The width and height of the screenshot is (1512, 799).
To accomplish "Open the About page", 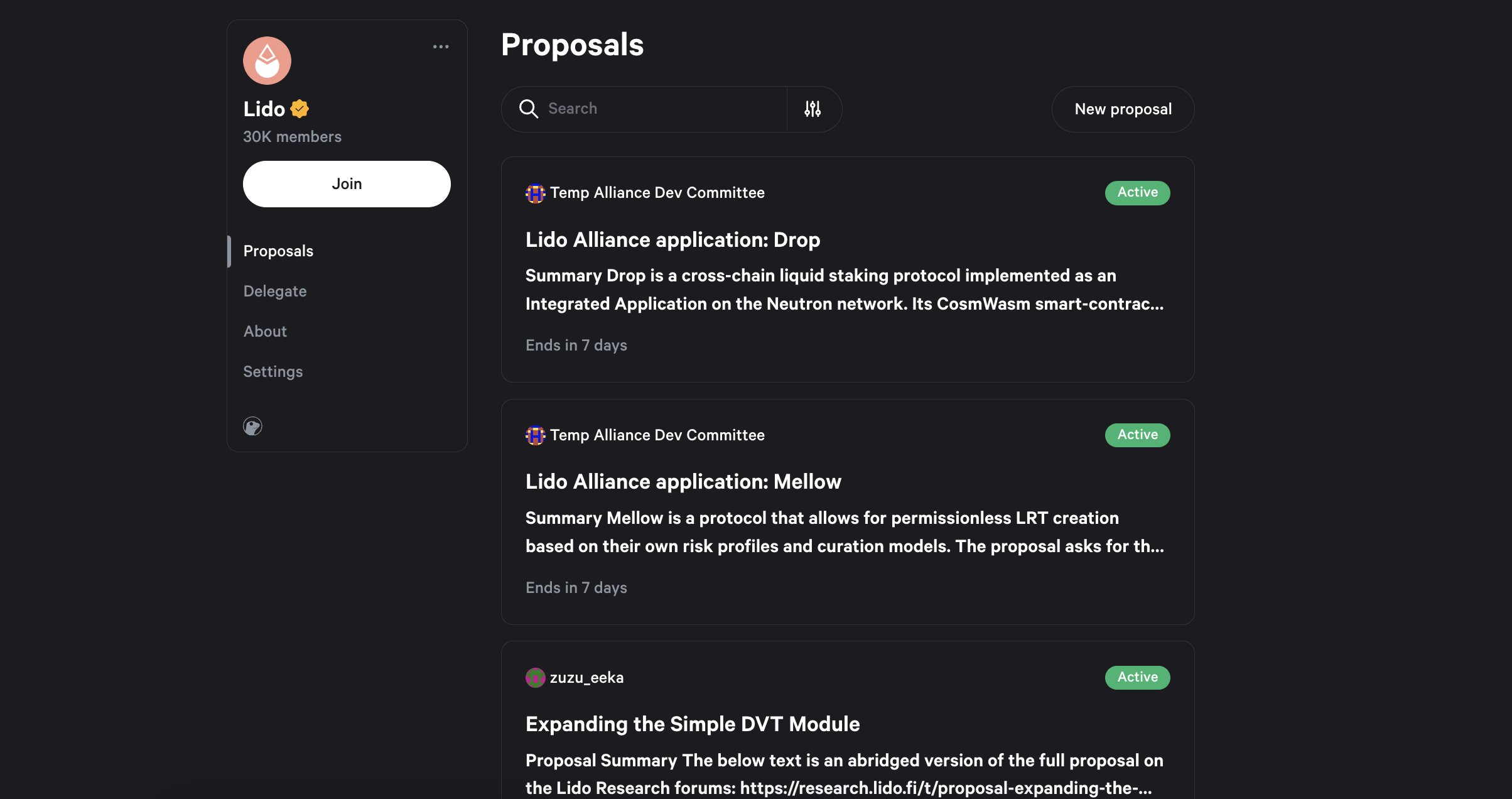I will pos(265,331).
